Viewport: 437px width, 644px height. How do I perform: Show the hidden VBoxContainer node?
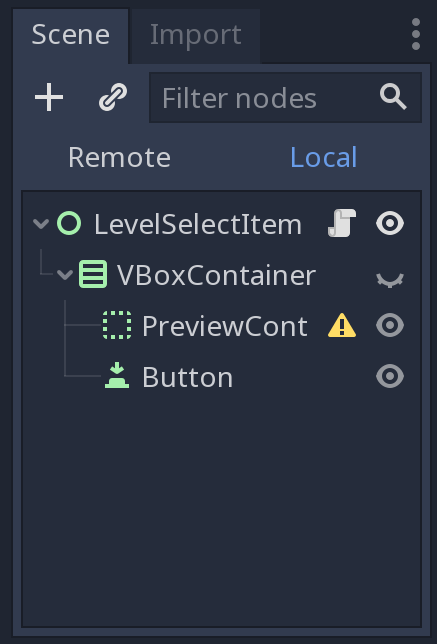coord(390,278)
